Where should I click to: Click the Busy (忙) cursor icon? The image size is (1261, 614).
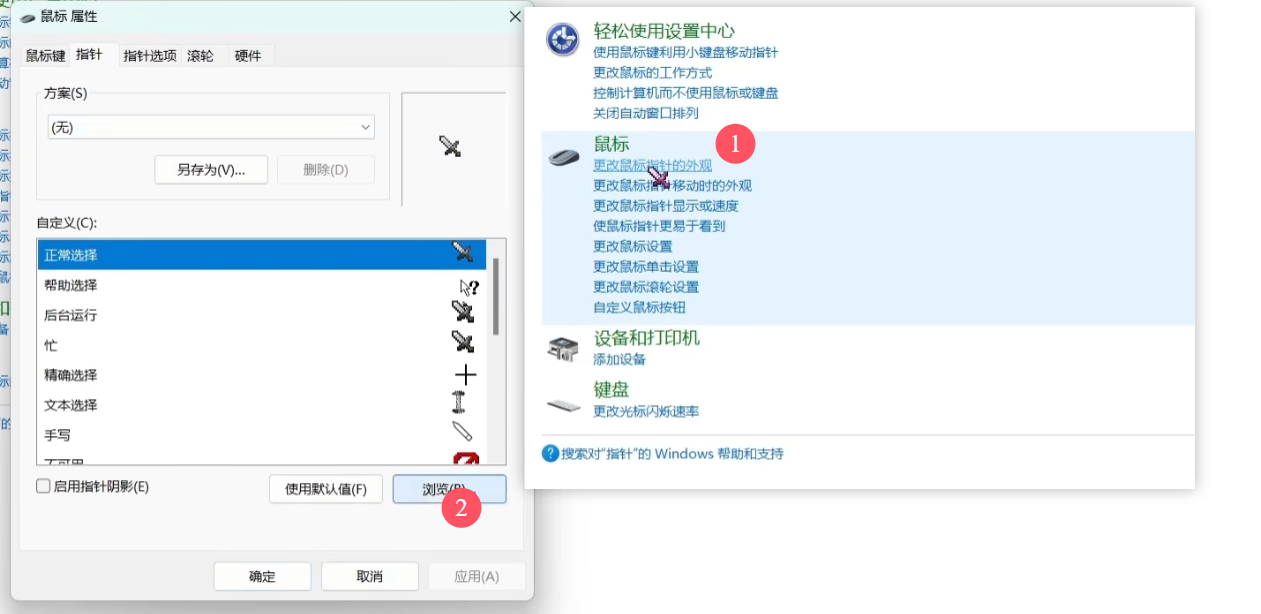pyautogui.click(x=463, y=342)
